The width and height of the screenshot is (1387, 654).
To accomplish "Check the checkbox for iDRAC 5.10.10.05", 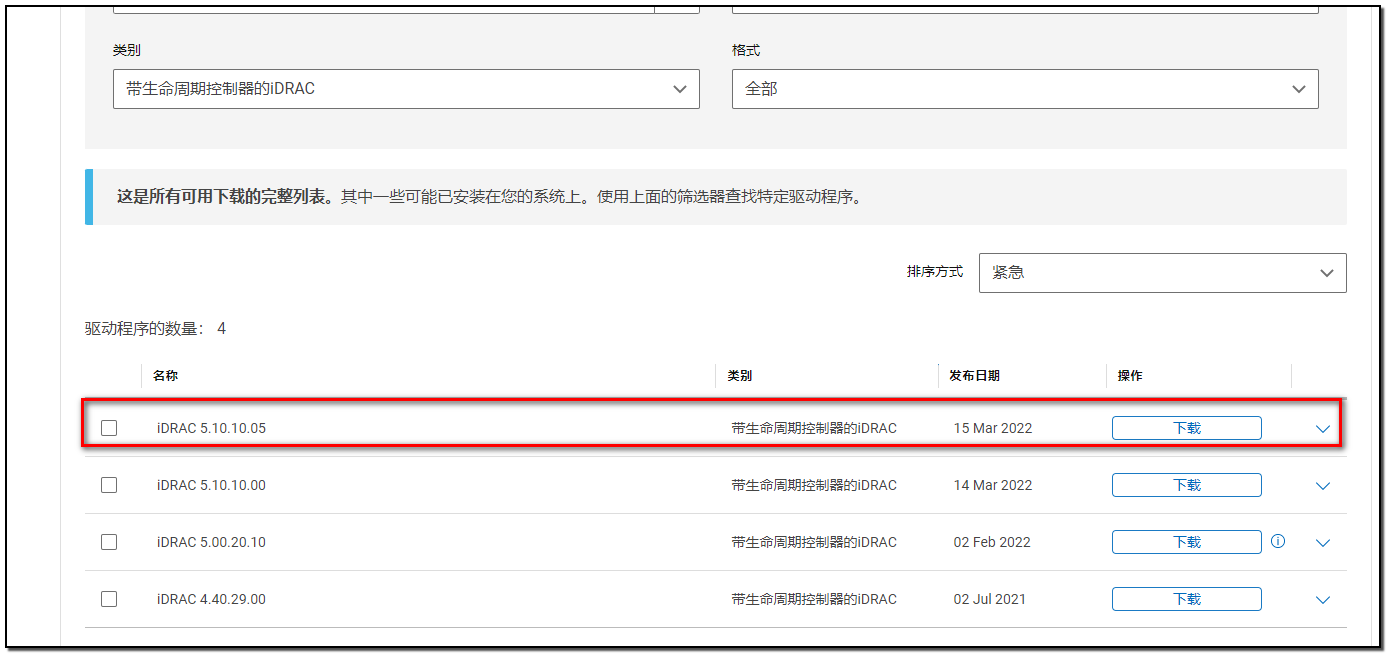I will [x=110, y=427].
